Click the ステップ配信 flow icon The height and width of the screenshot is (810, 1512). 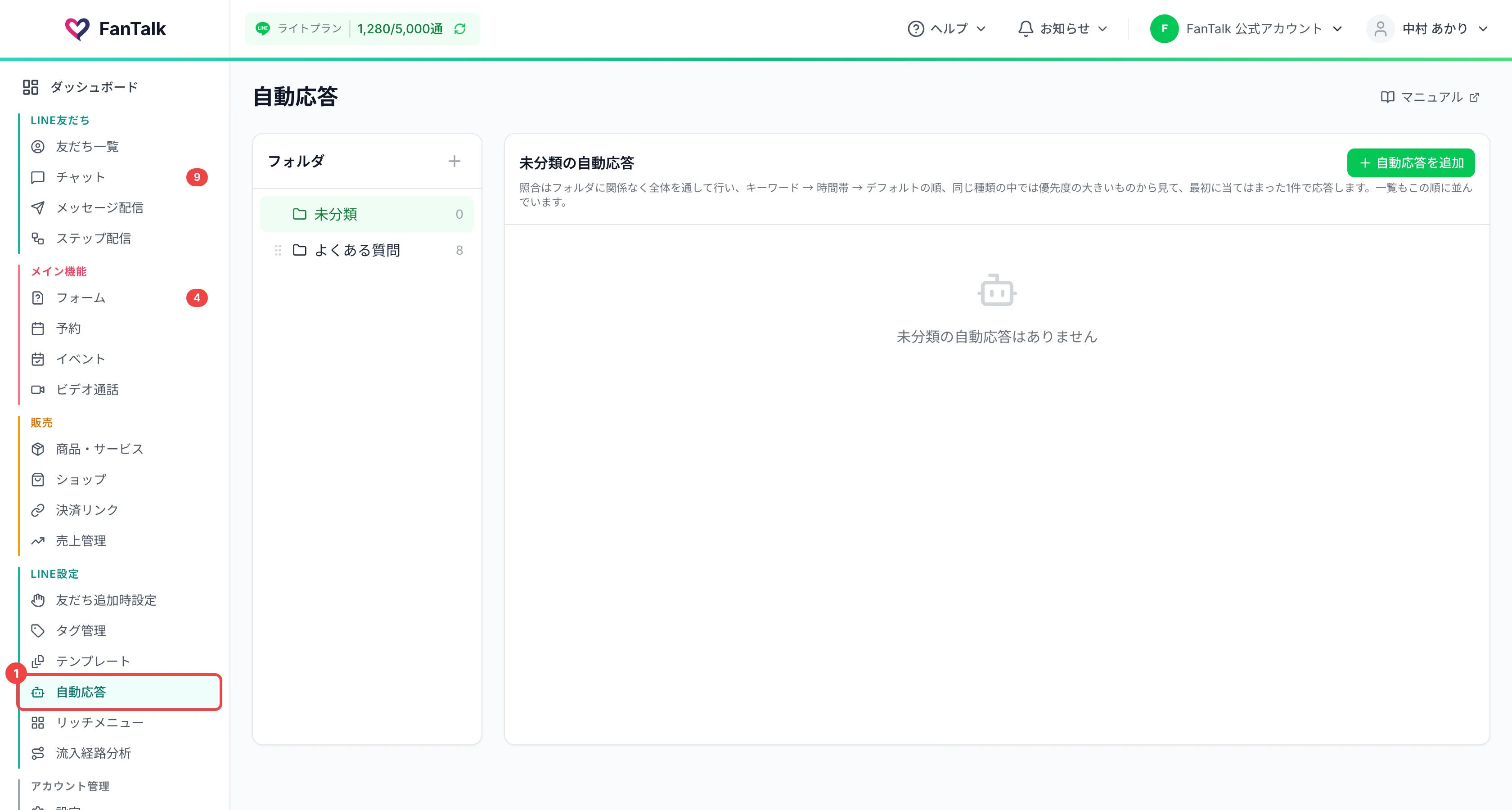(37, 238)
